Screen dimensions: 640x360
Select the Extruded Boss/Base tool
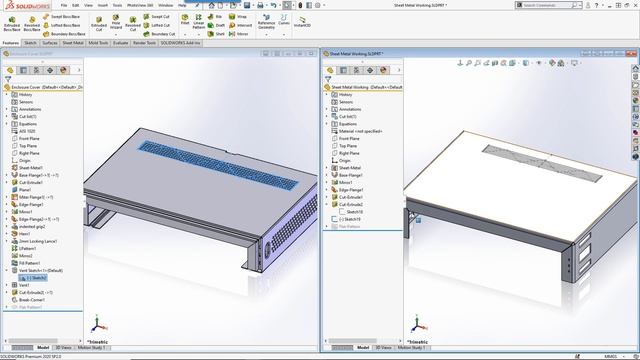click(x=11, y=24)
